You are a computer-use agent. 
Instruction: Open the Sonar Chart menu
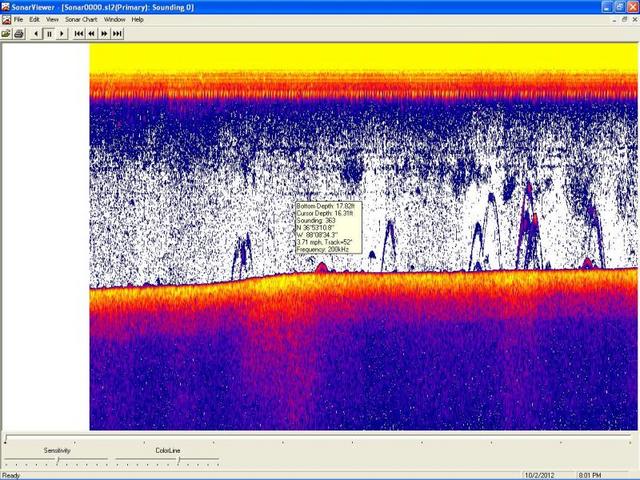81,20
